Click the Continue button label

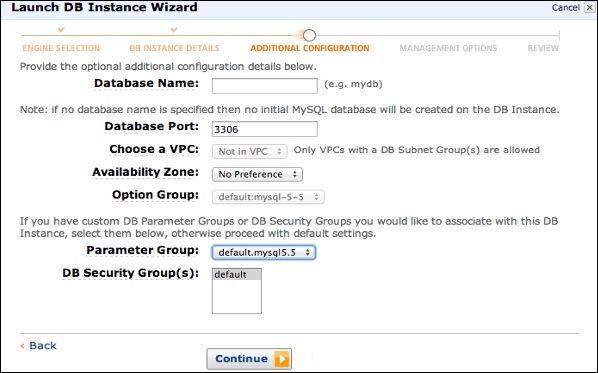241,359
